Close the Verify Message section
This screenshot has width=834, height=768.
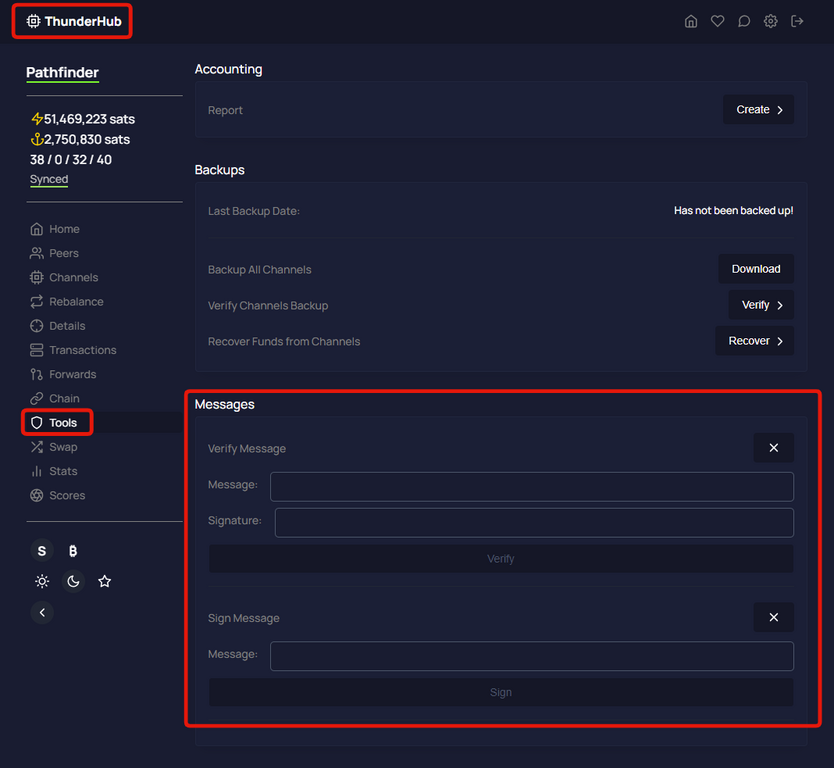pos(773,448)
